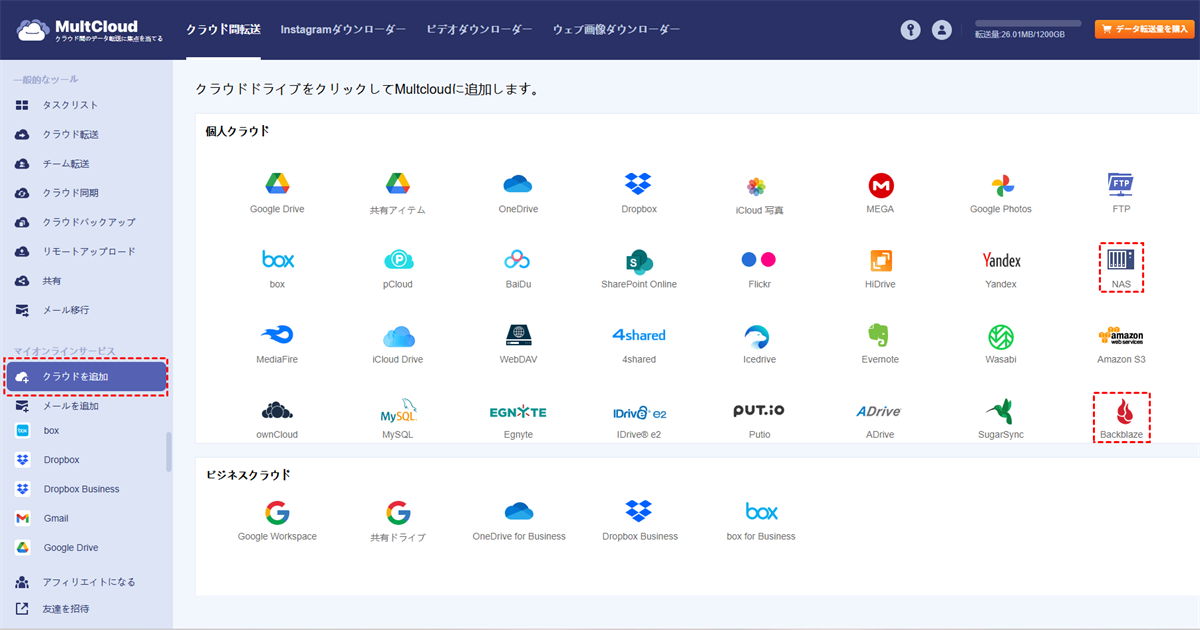Pick the Evernote elephant icon
The height and width of the screenshot is (630, 1200).
880,335
